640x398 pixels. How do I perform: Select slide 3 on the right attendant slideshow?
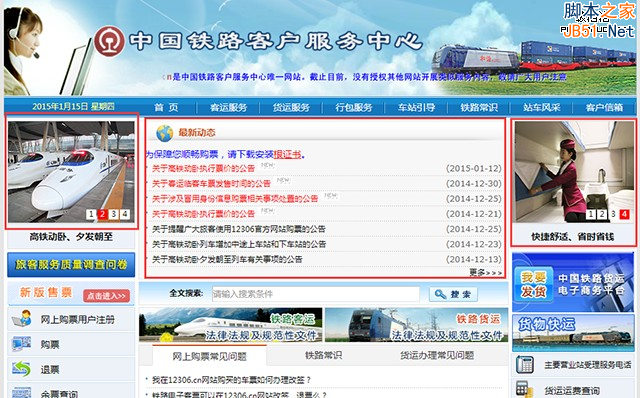613,214
